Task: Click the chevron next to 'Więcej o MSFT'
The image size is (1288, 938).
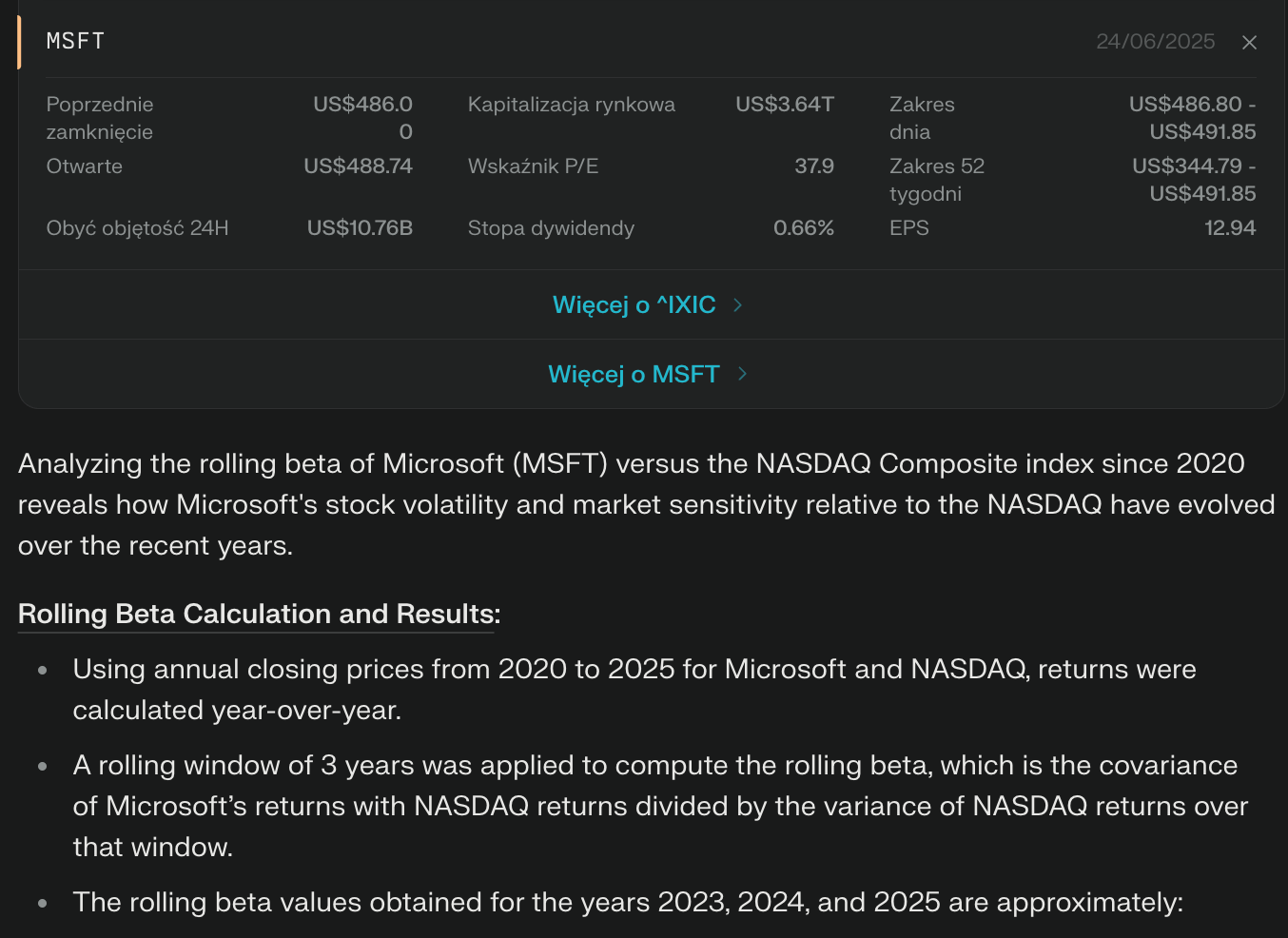Action: 742,374
